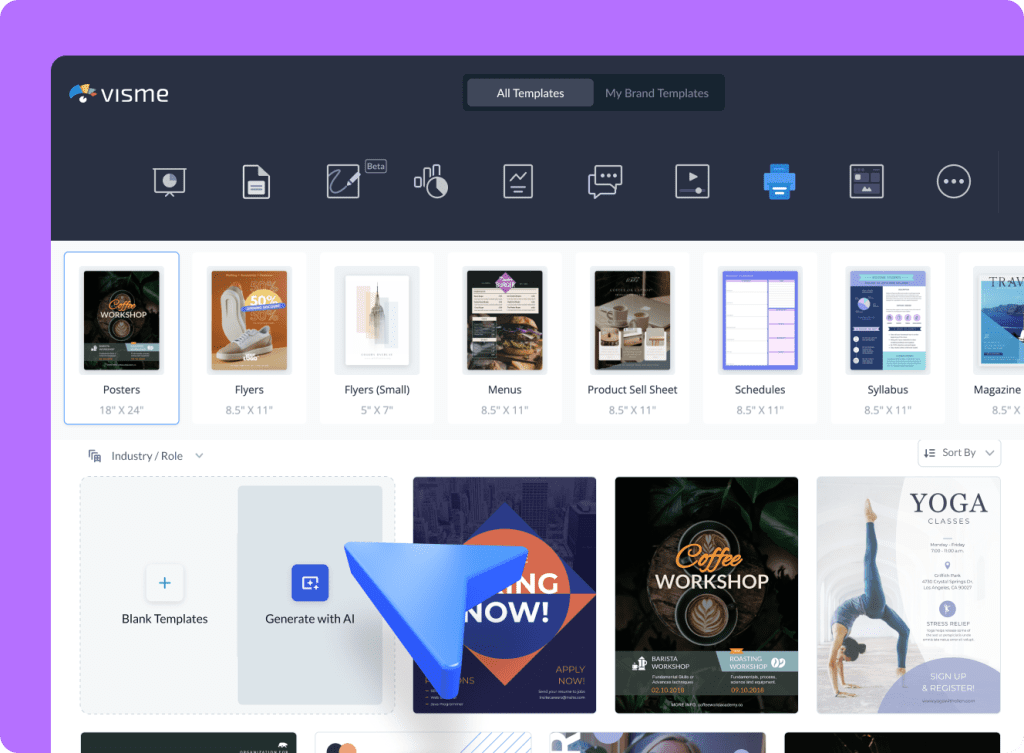Switch to My Brand Templates tab
The width and height of the screenshot is (1024, 753).
[657, 92]
